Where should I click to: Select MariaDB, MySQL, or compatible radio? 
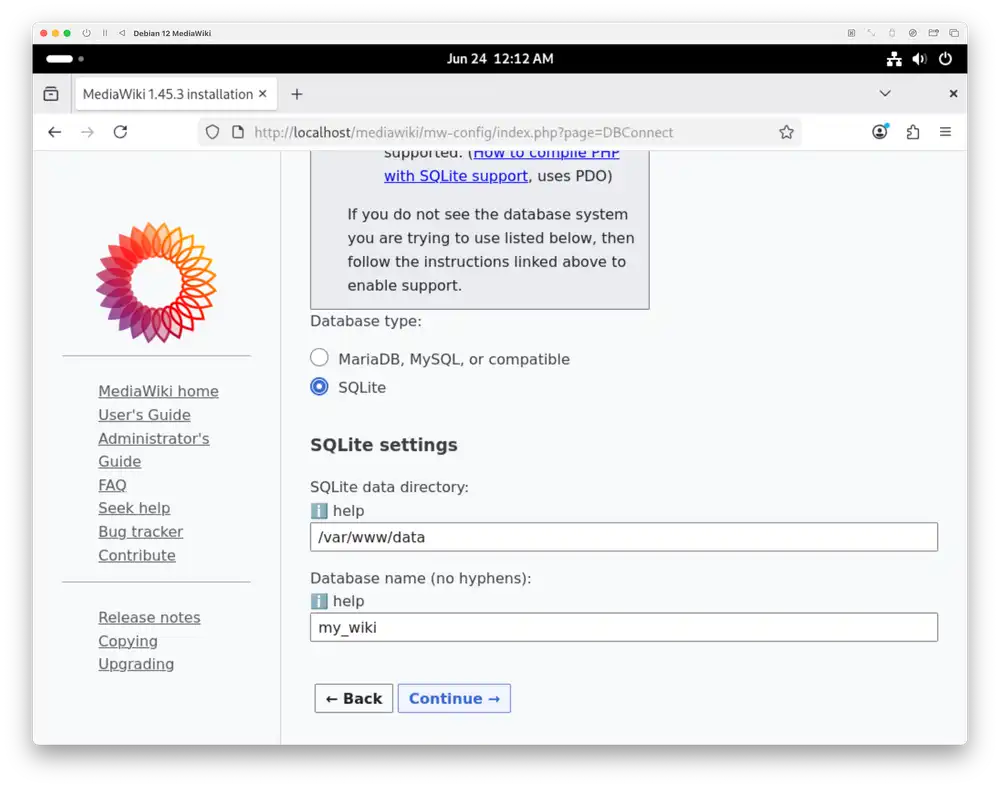[x=320, y=358]
